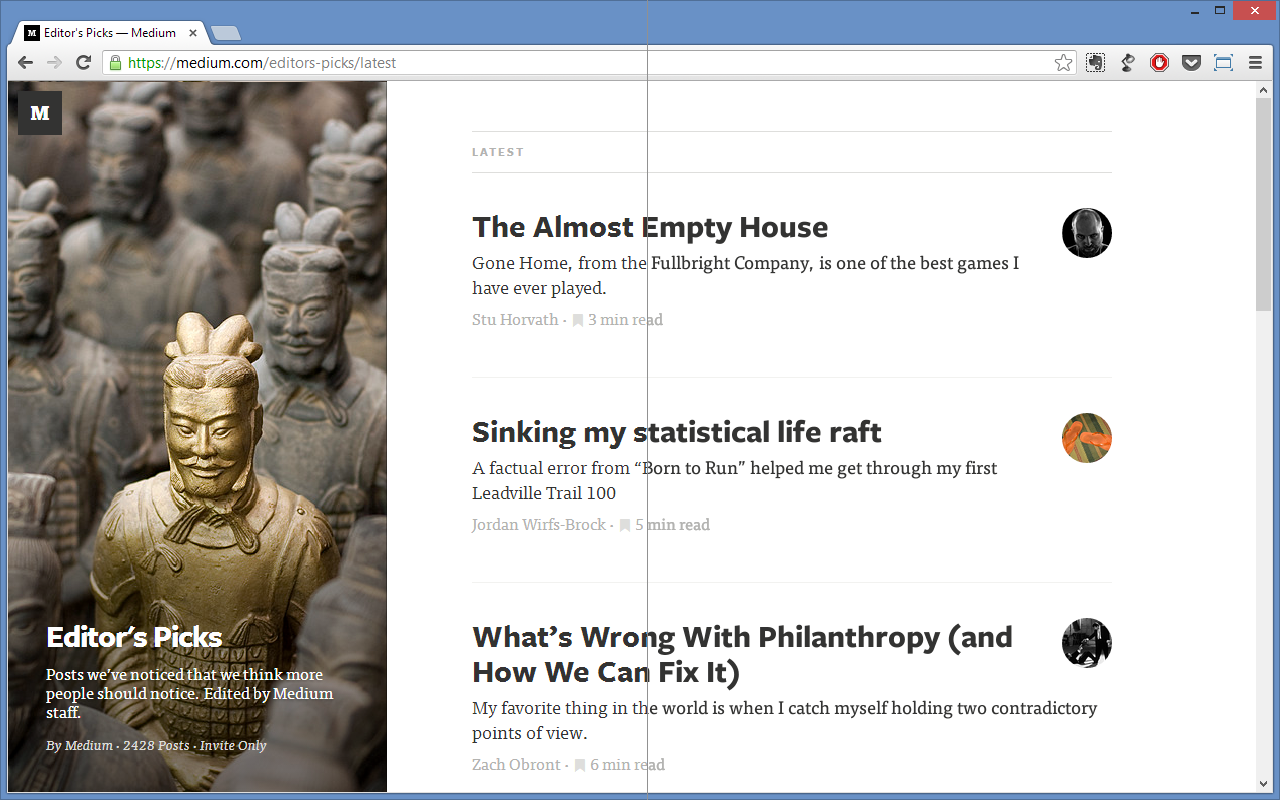Visit Zach Obront's profile

click(x=516, y=765)
